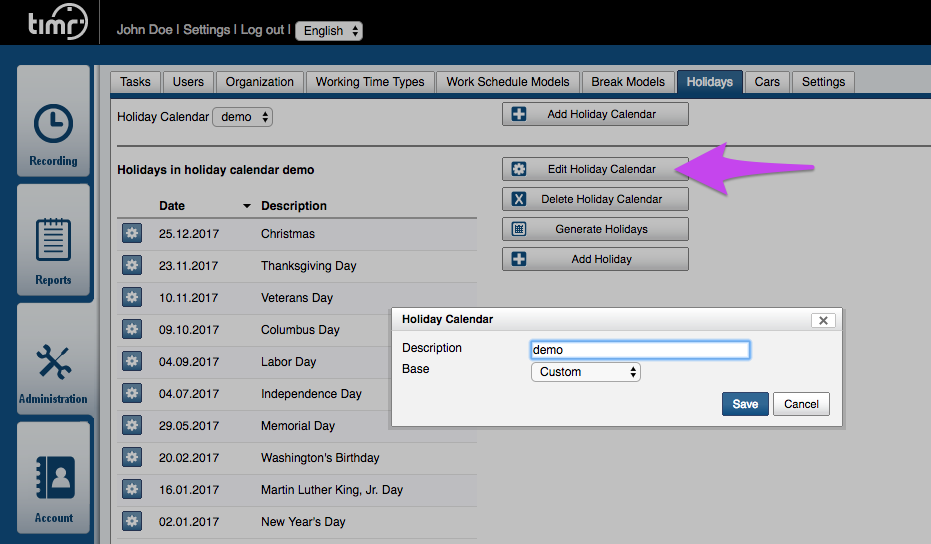Click the gear icon next to Christmas
Screen dimensions: 931x544
tap(132, 234)
